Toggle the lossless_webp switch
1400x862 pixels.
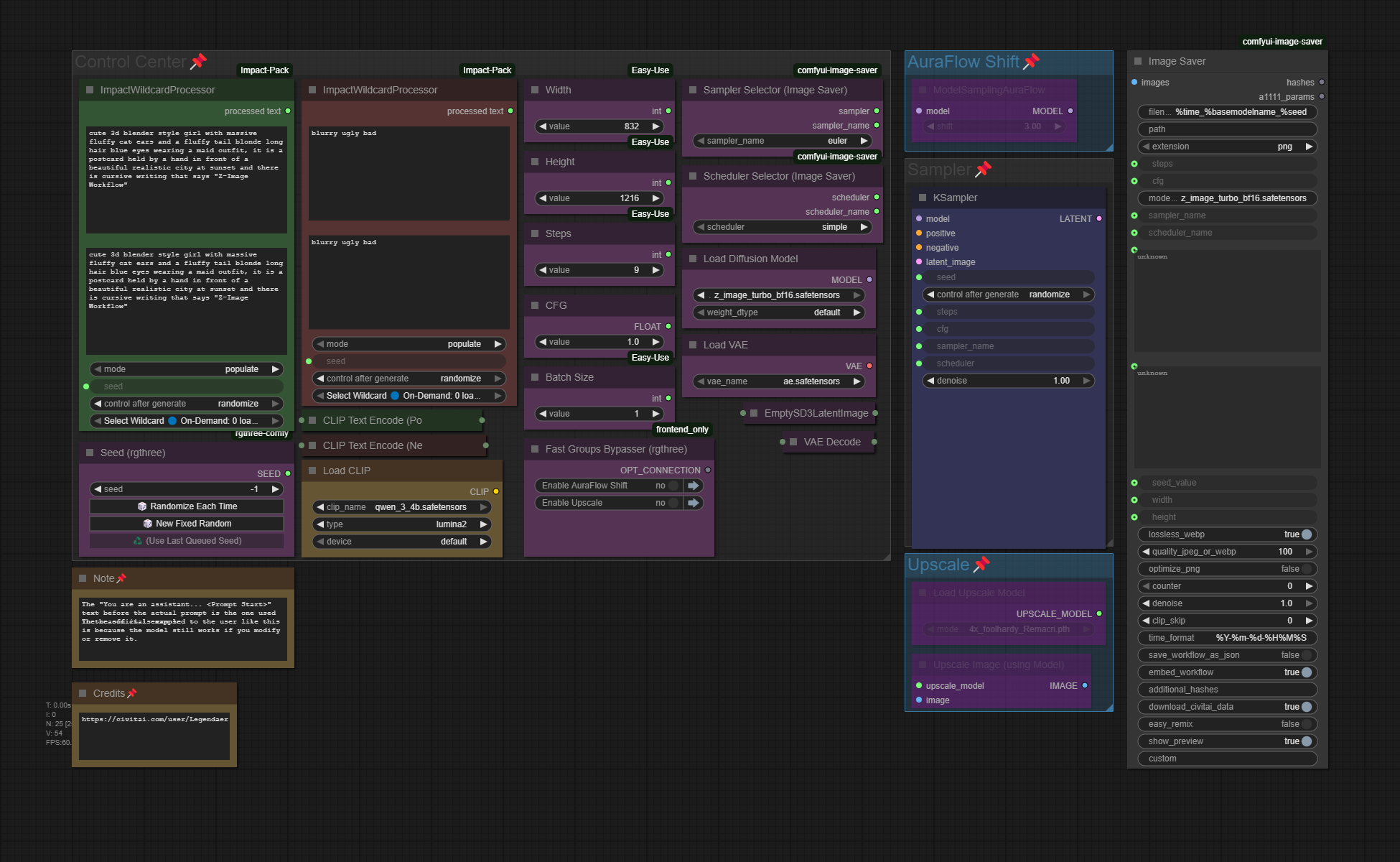coord(1306,534)
